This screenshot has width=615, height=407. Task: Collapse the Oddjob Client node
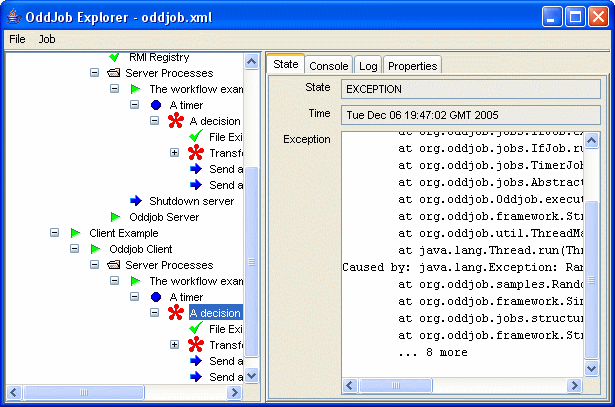[75, 249]
